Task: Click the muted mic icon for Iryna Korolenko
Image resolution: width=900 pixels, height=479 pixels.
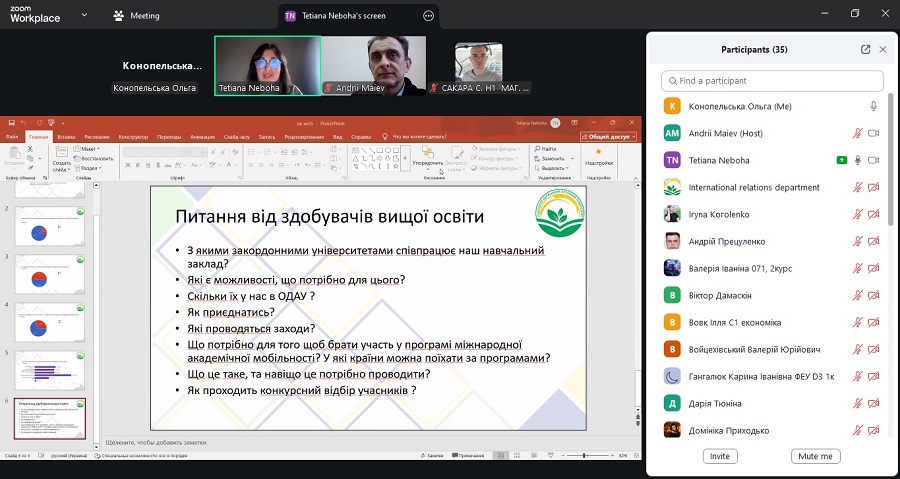Action: click(x=857, y=214)
